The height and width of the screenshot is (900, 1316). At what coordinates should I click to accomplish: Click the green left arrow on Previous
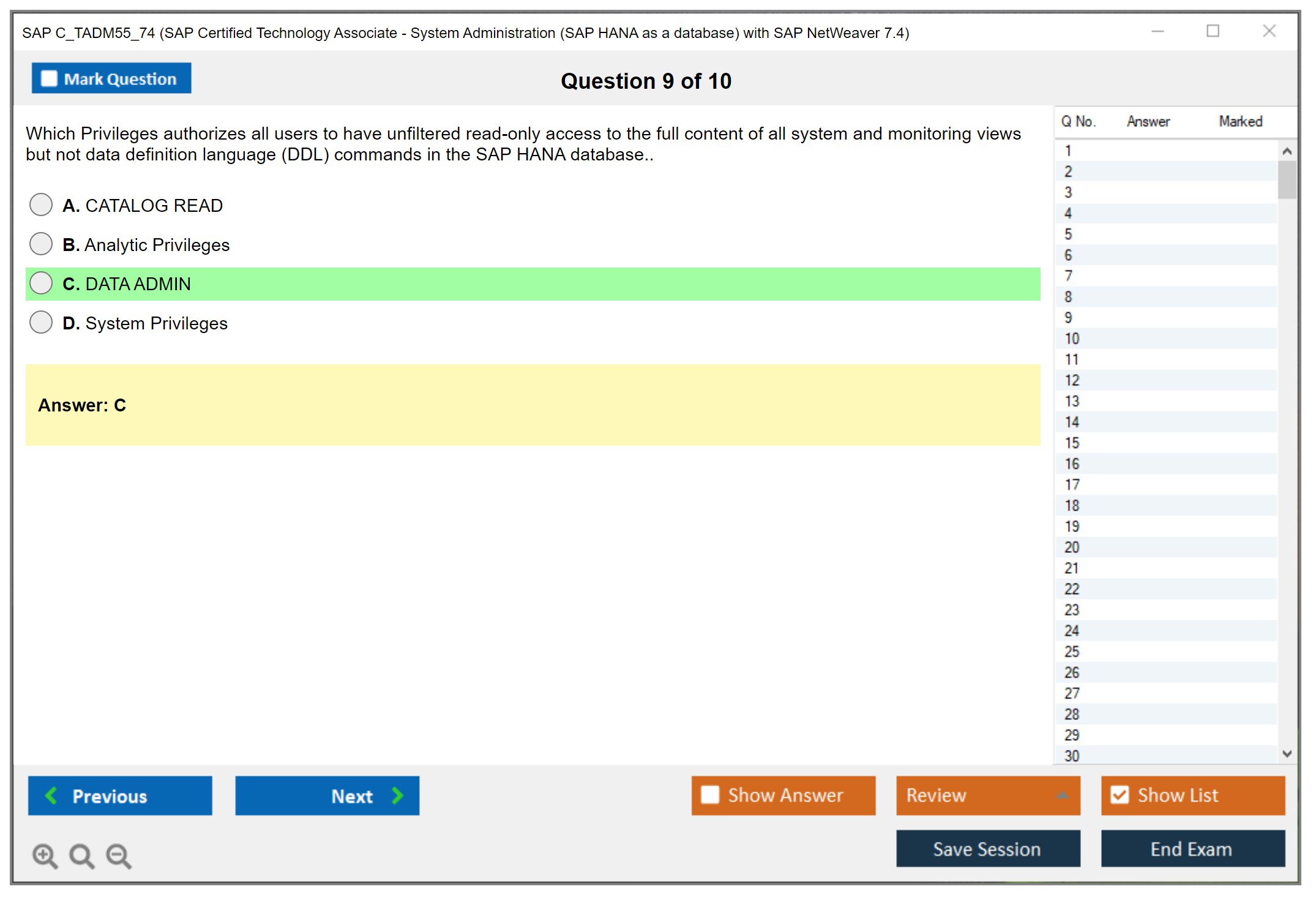(51, 795)
